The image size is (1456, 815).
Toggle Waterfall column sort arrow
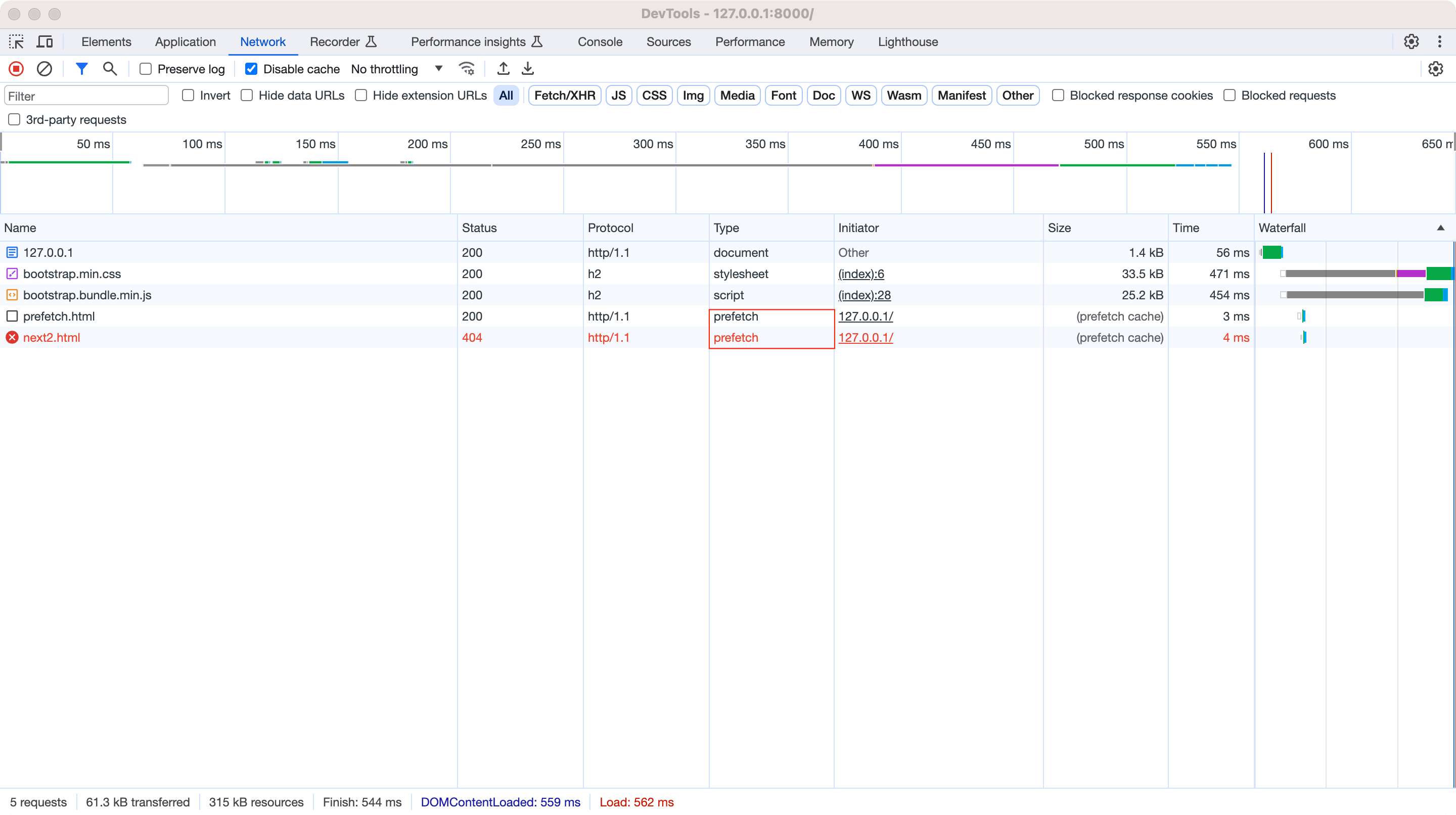1440,228
